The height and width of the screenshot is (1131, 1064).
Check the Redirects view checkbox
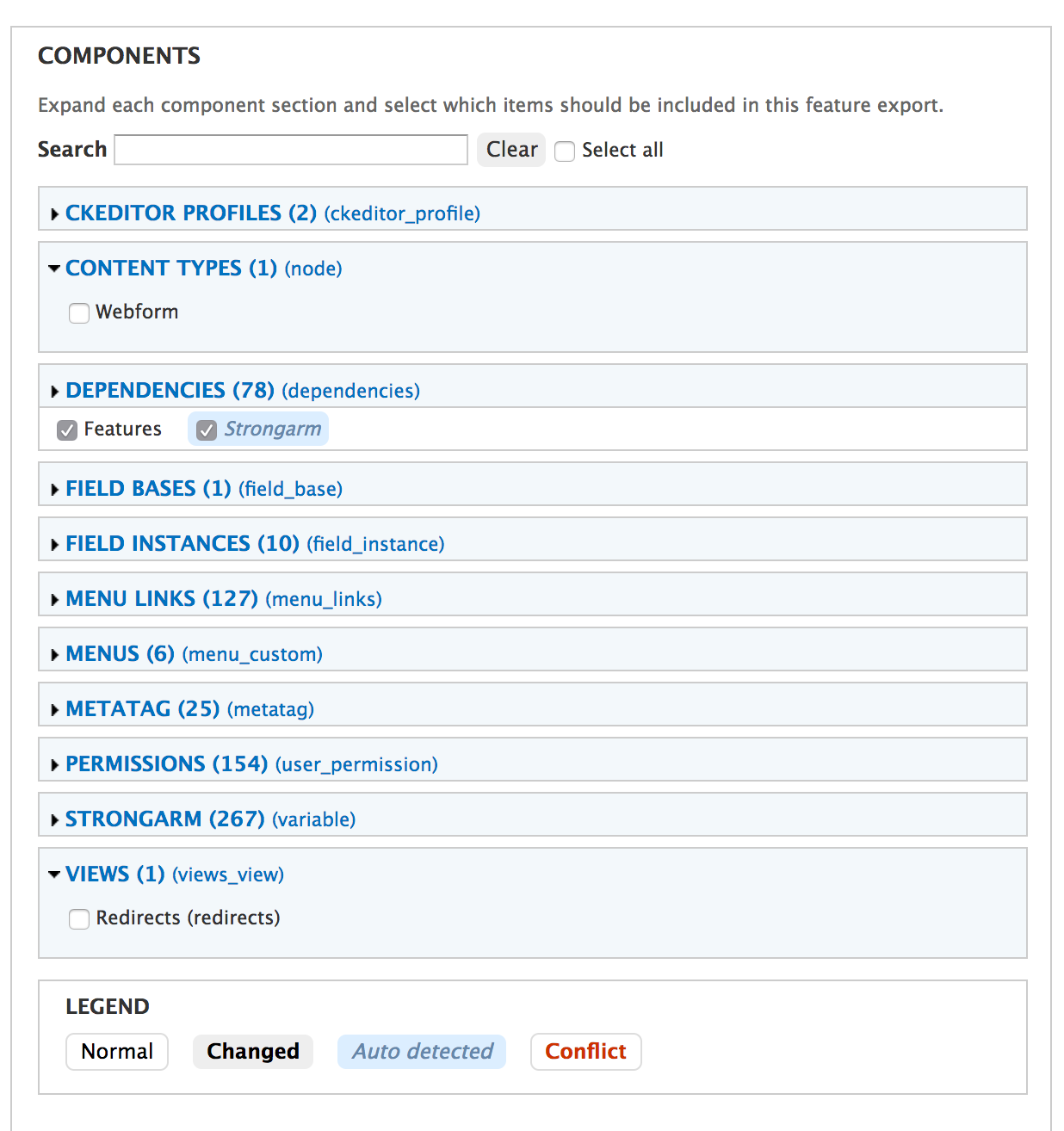tap(79, 918)
